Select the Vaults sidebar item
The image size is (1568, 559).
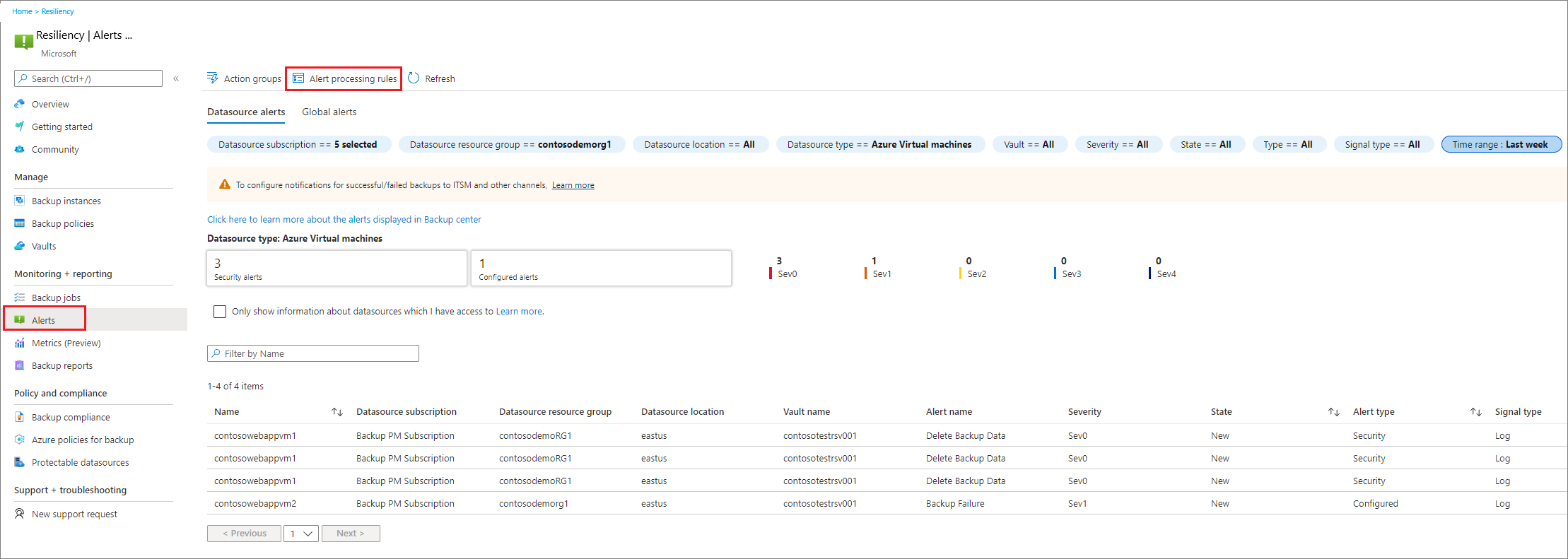tap(43, 246)
